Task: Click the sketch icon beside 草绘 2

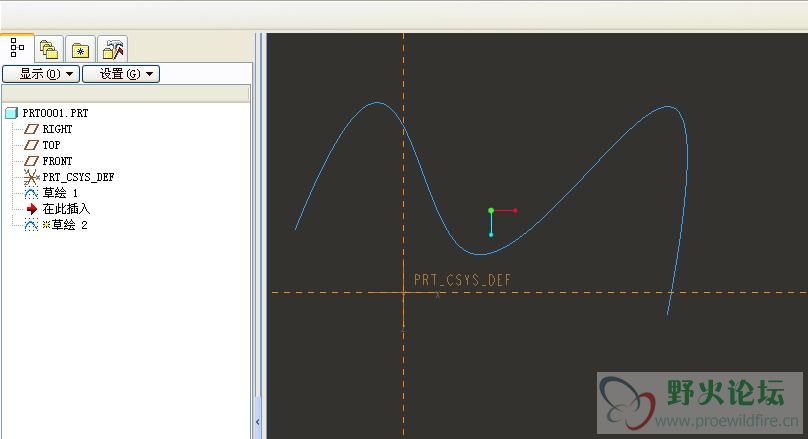Action: click(x=31, y=225)
